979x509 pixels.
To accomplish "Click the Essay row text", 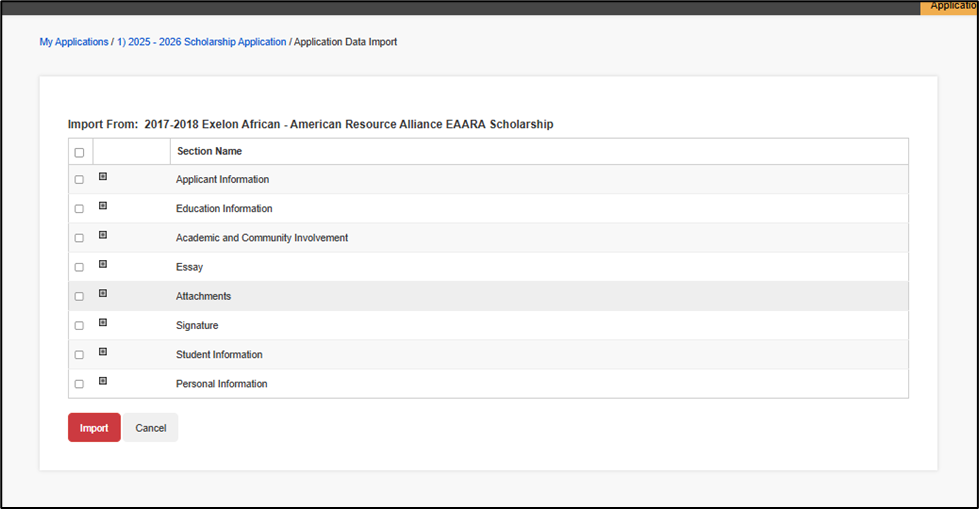I will [x=189, y=267].
